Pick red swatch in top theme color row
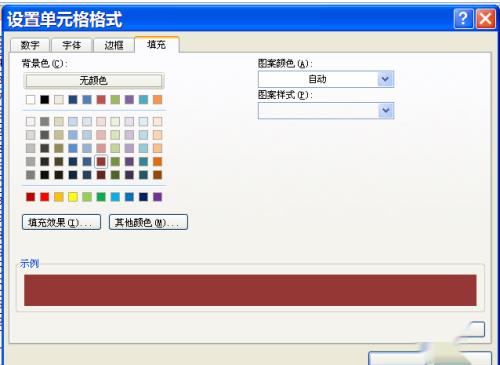Screen dimensions: 500x365 click(x=101, y=99)
